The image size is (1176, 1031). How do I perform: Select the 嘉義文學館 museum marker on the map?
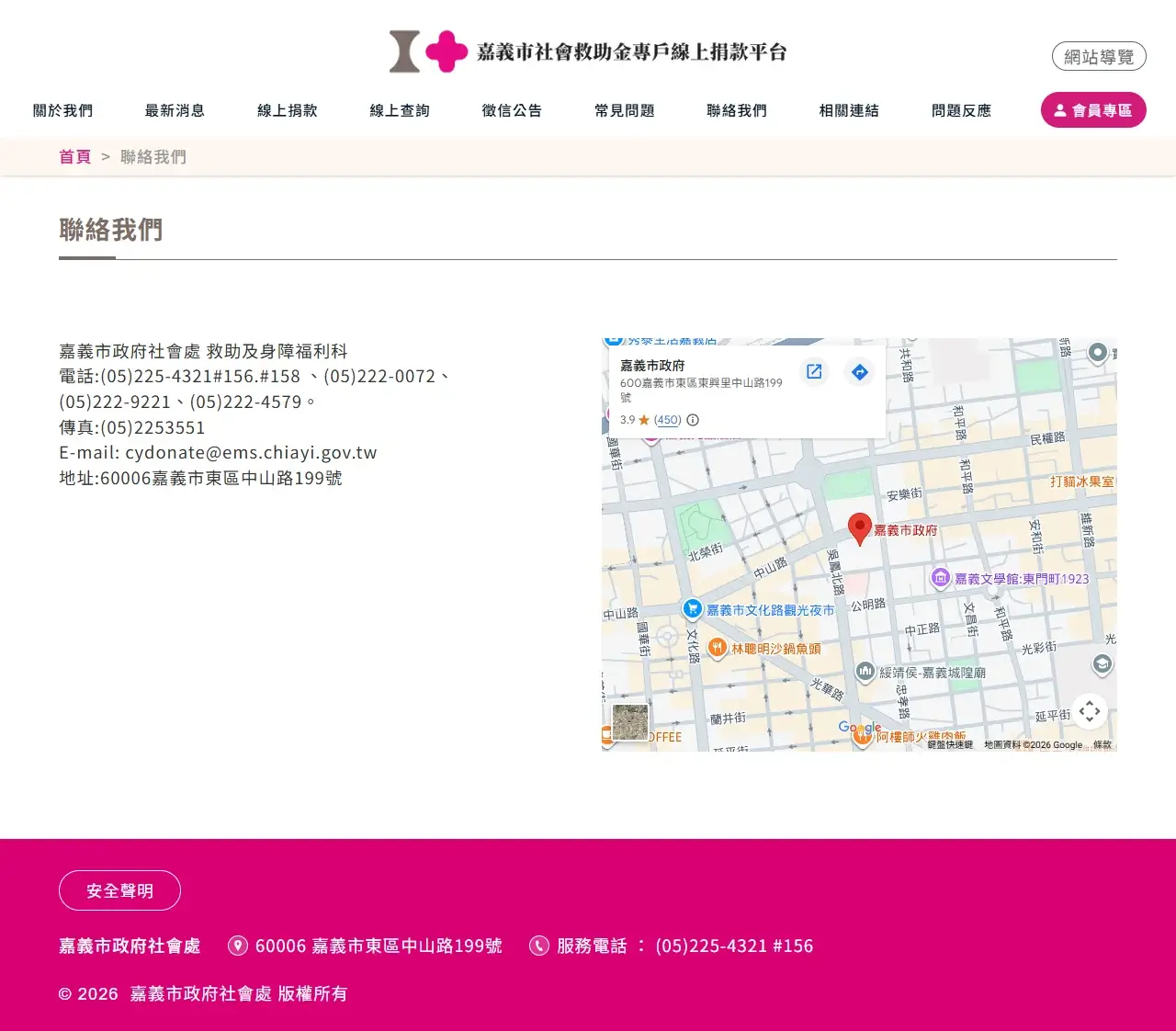click(940, 578)
